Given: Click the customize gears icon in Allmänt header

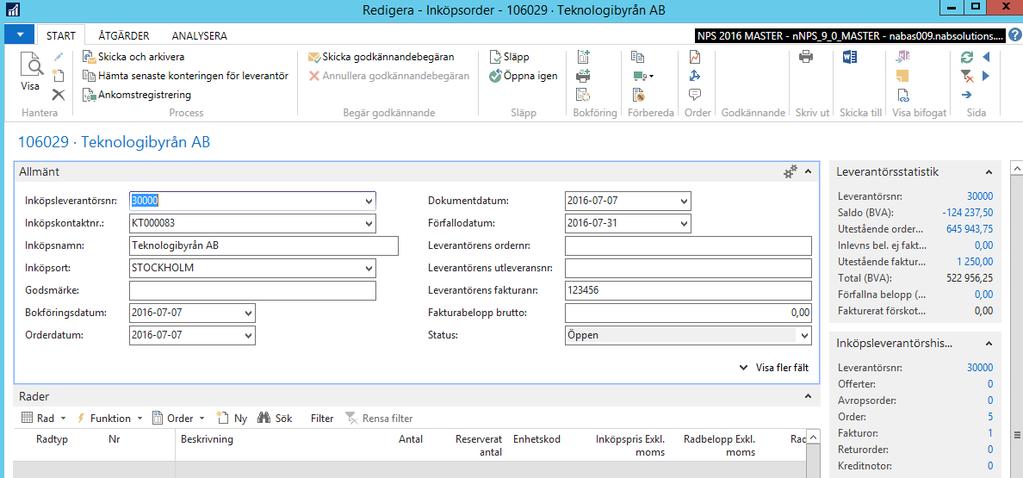Looking at the screenshot, I should coord(790,172).
